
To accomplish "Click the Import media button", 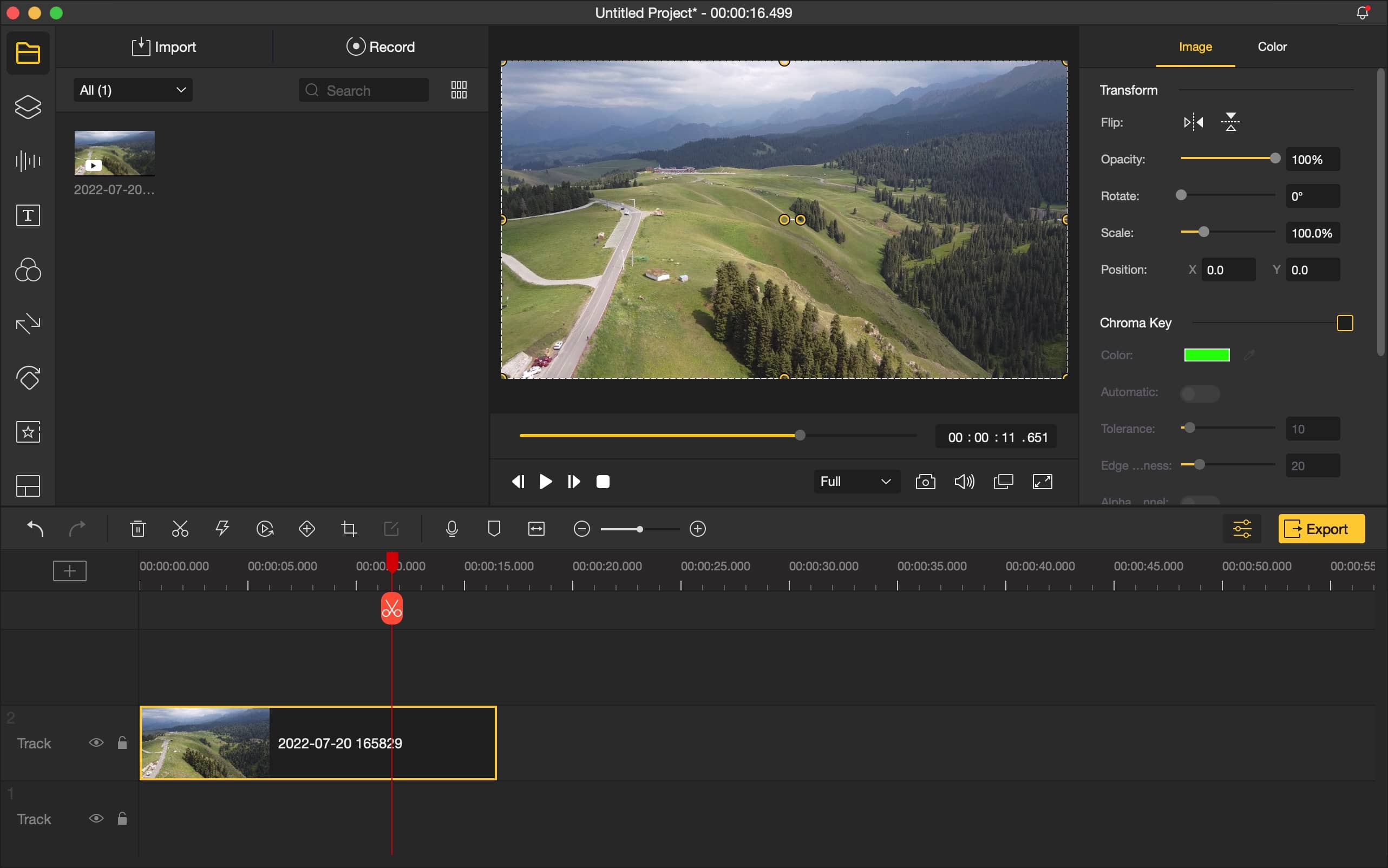I will point(163,47).
